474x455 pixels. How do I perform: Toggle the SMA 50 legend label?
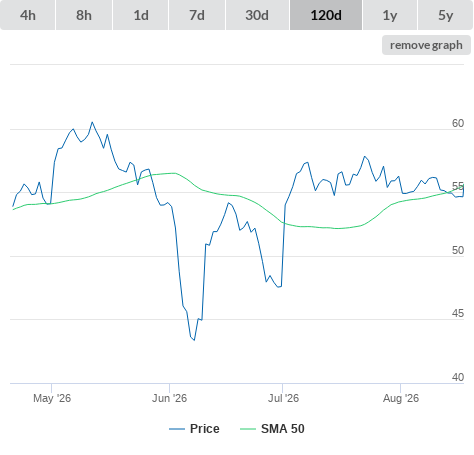(283, 429)
